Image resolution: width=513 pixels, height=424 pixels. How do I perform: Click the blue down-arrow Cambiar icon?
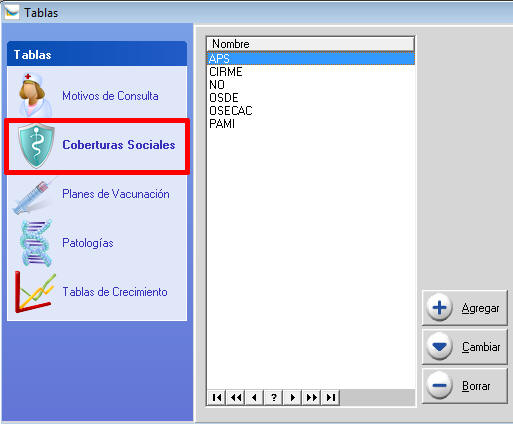(439, 347)
